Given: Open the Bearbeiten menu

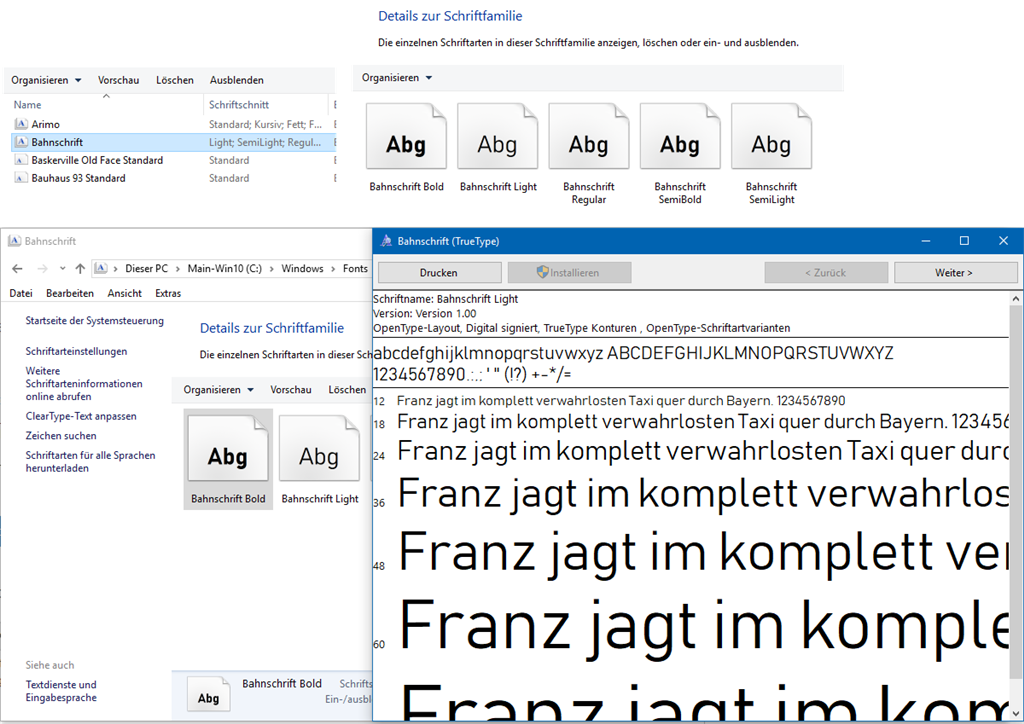Looking at the screenshot, I should point(70,293).
